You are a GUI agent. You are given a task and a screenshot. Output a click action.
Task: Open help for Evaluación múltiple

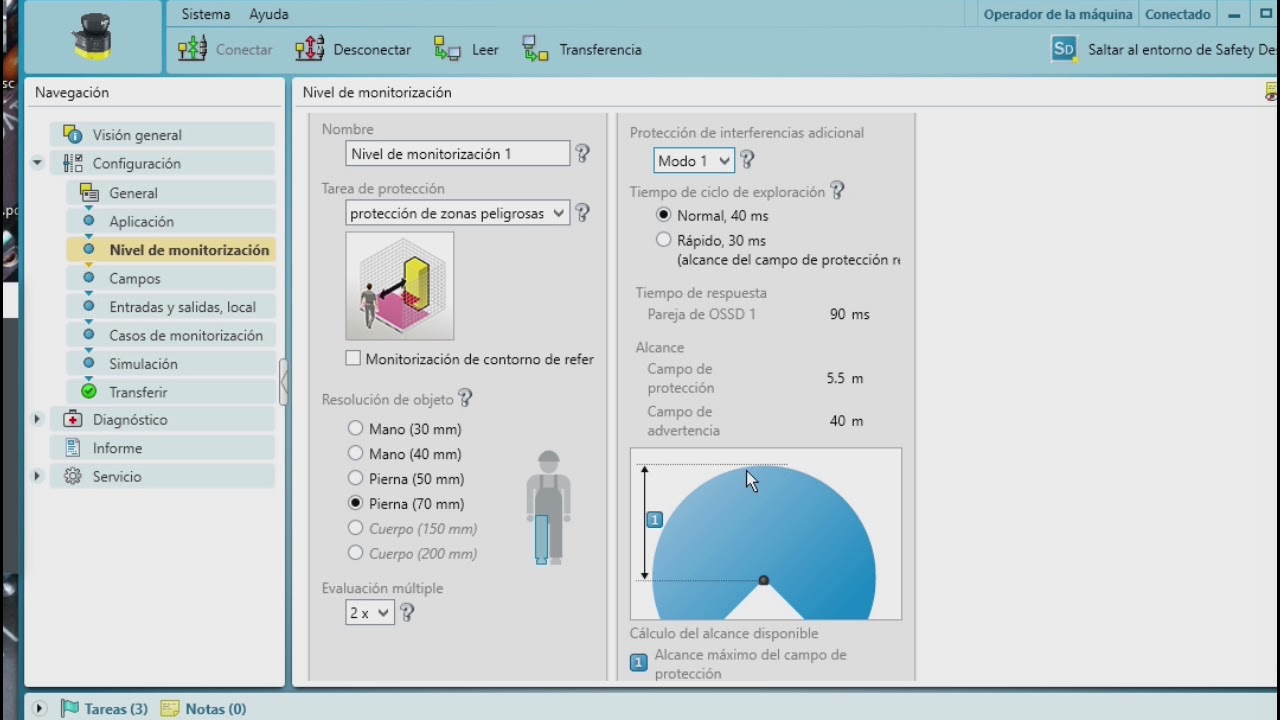(x=407, y=613)
